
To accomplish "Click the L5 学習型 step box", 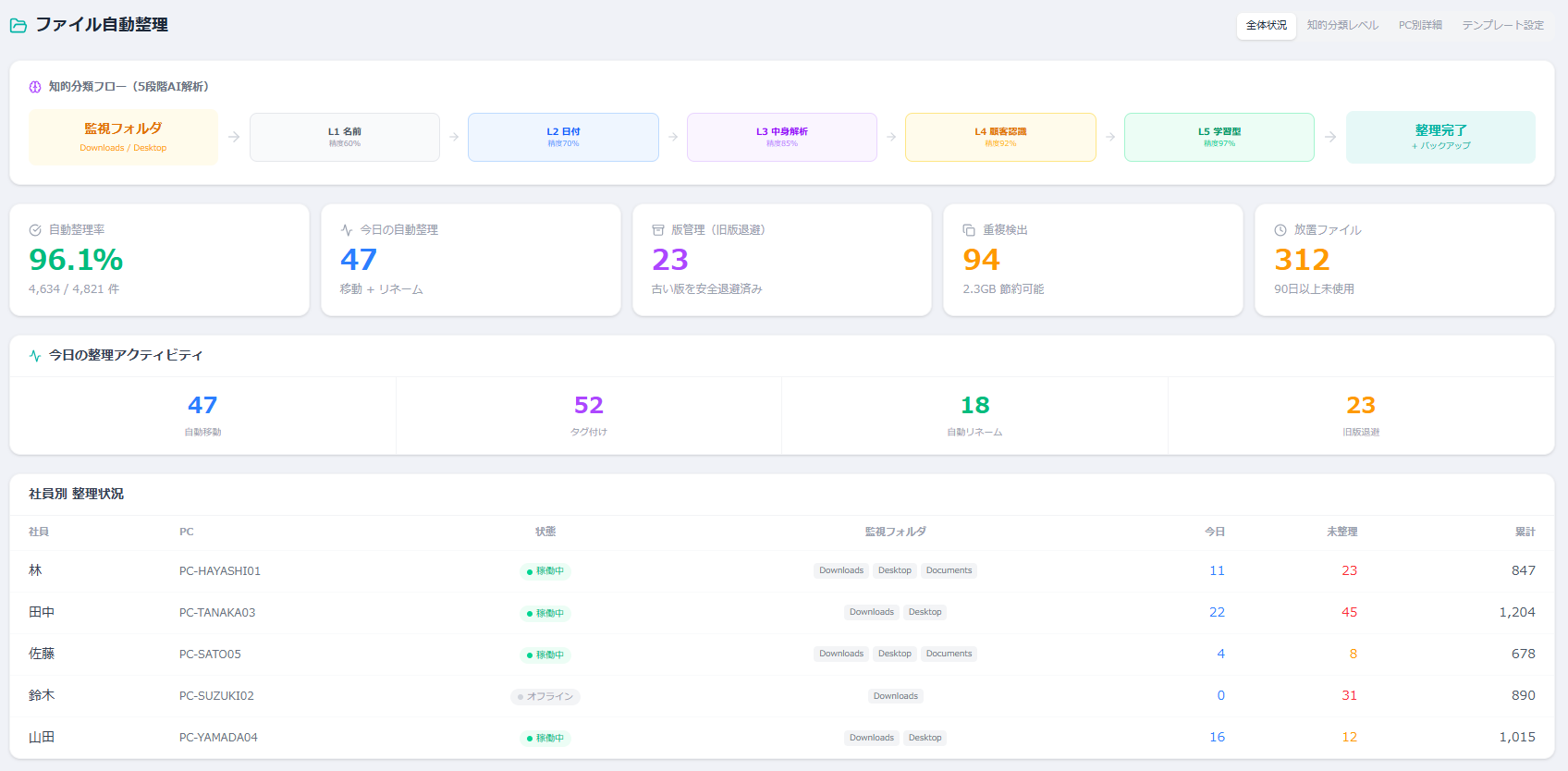I will 1219,137.
